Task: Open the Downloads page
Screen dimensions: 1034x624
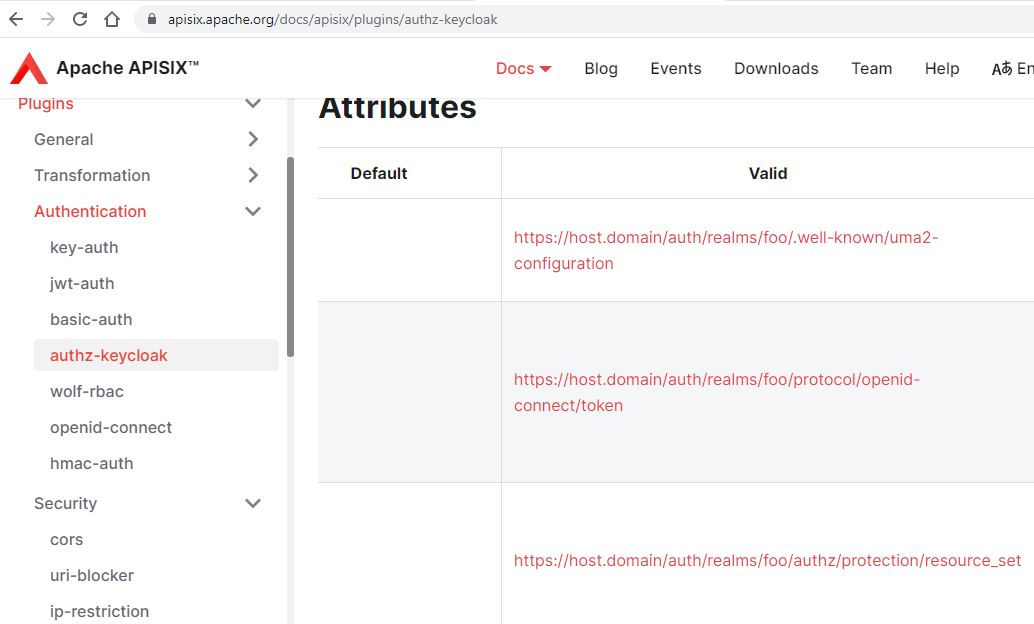Action: tap(776, 69)
